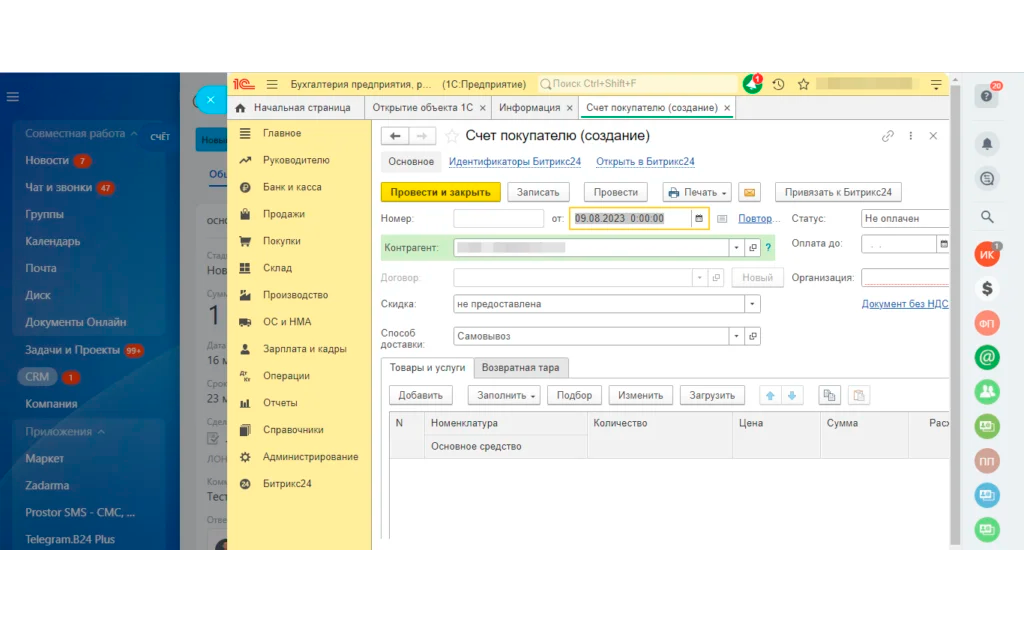Screen dimensions: 1024x622
Task: Open the Статус dropdown field
Action: (904, 218)
